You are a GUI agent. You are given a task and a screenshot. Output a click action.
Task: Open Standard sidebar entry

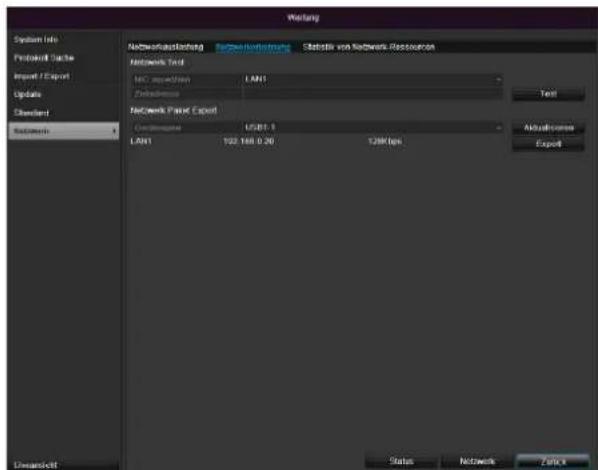coord(31,113)
